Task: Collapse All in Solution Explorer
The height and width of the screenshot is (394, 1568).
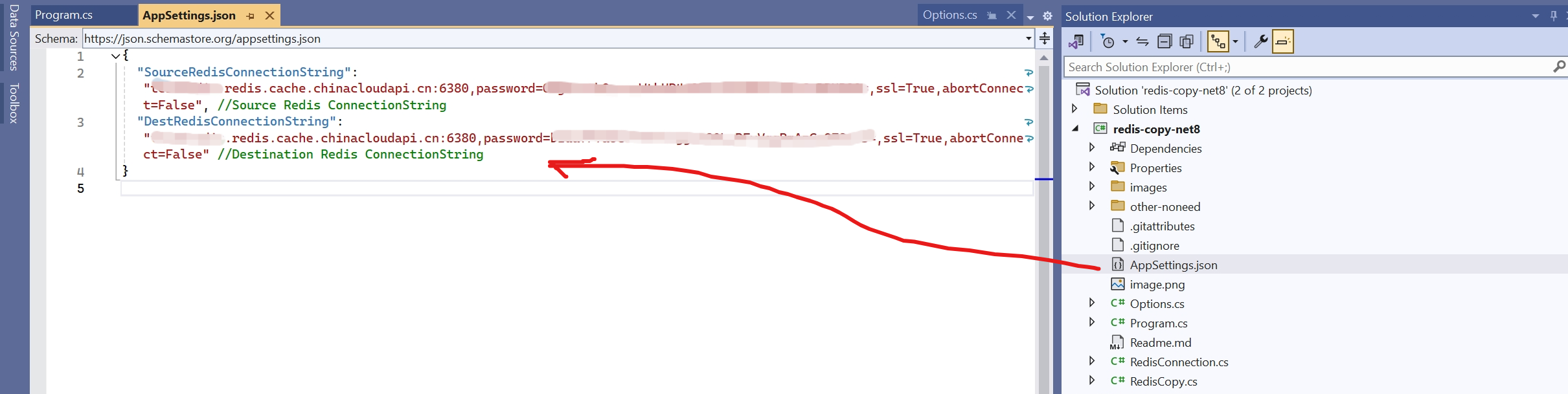Action: 1165,41
